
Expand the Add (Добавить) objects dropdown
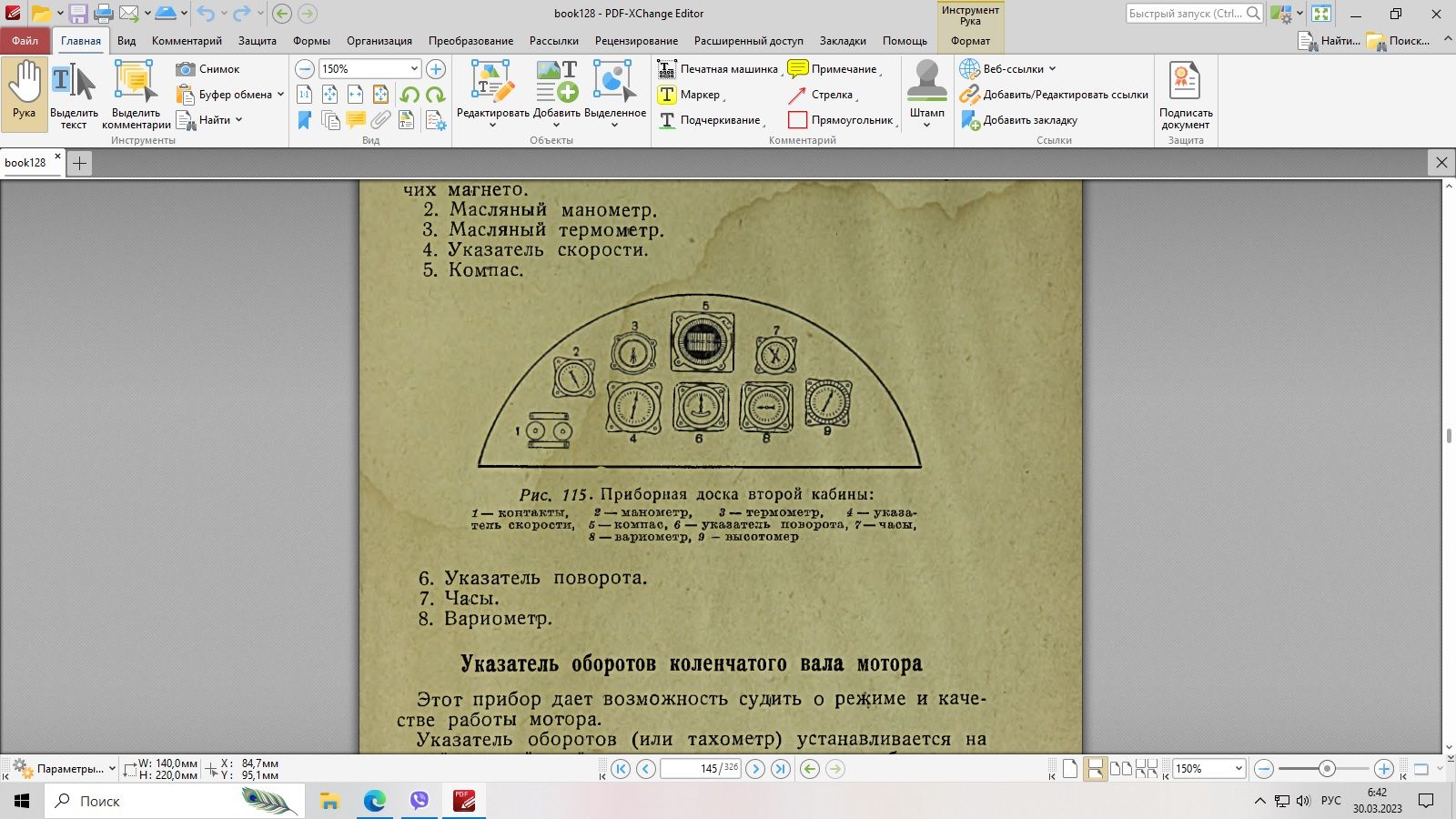(x=556, y=126)
